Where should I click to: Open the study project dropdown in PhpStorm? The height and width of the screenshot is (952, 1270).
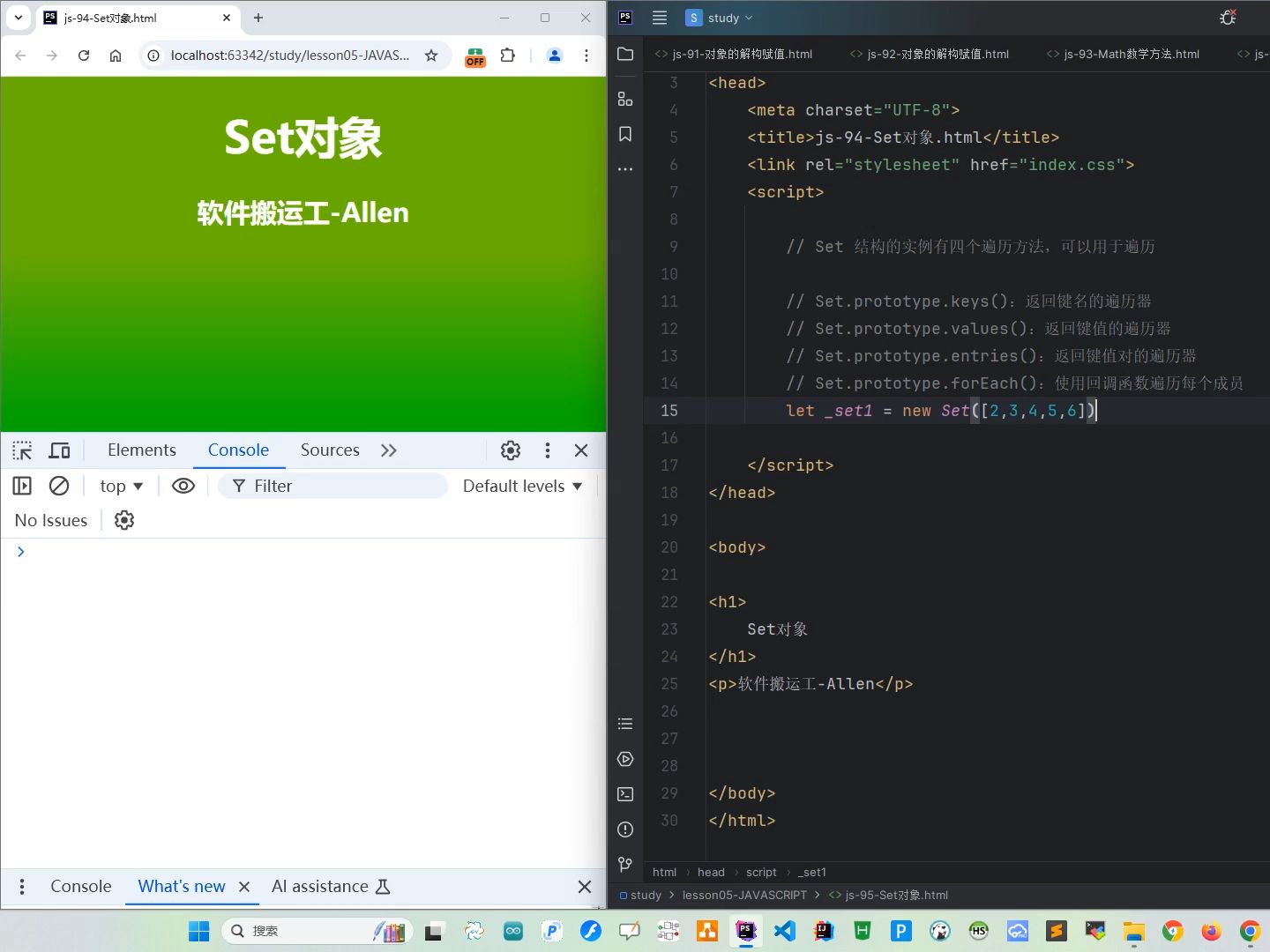coord(720,18)
